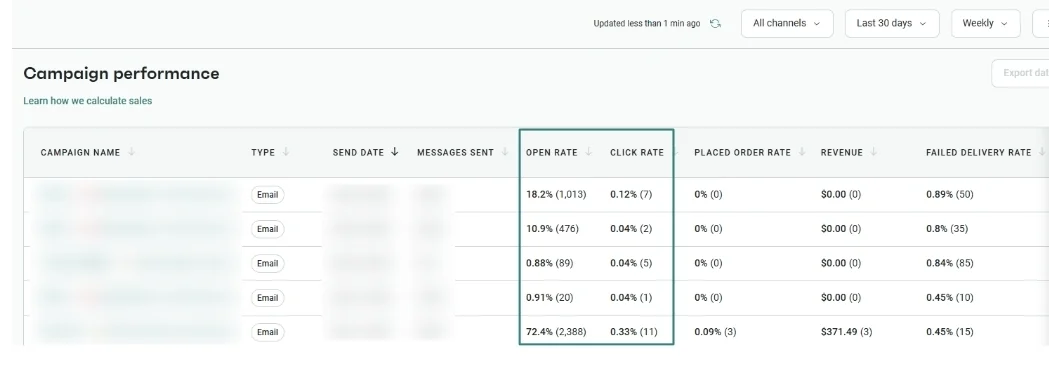
Task: Click the refresh data icon
Action: 715,23
